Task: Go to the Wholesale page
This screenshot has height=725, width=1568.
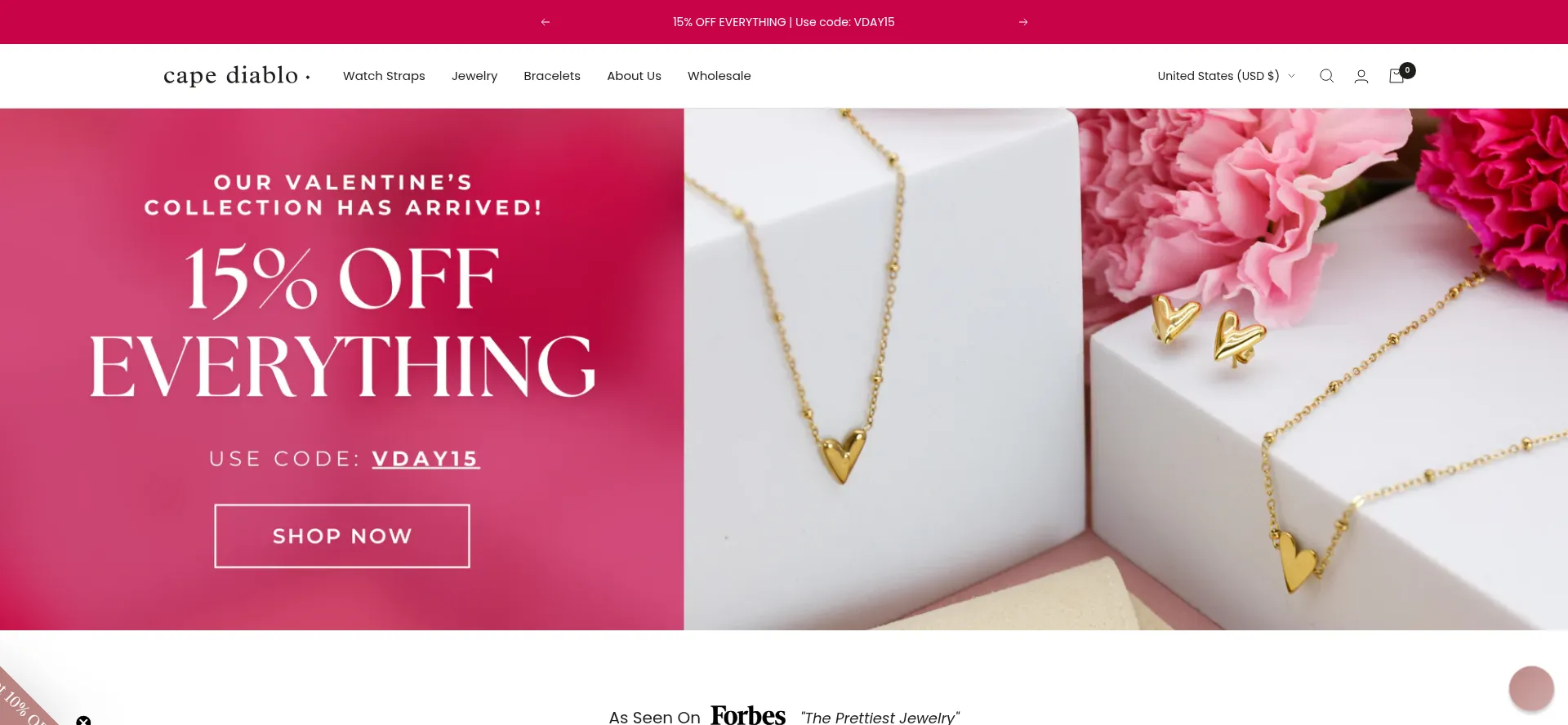Action: 719,76
